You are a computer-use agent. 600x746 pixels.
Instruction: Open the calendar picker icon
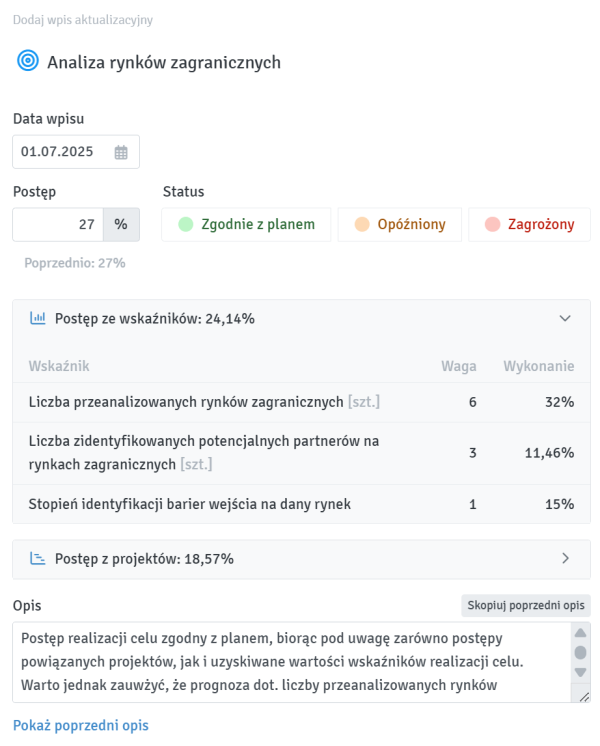[x=121, y=153]
